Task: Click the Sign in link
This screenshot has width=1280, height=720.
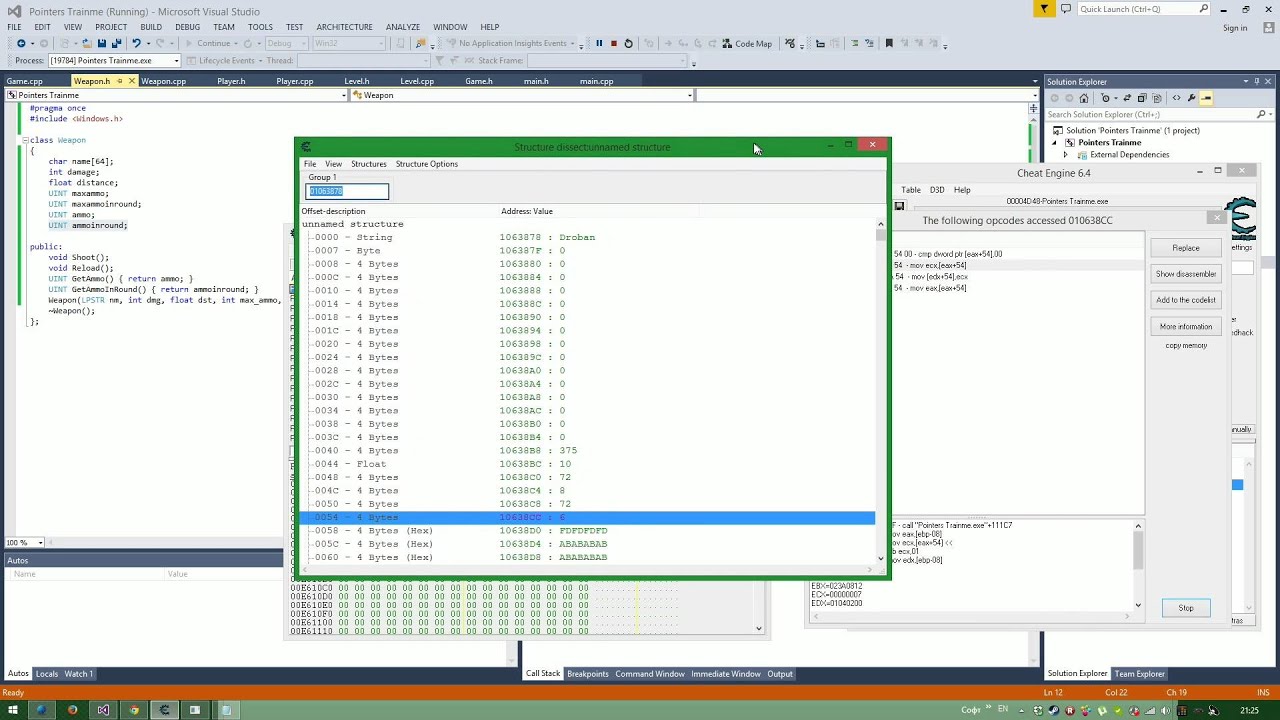Action: pos(1235,28)
